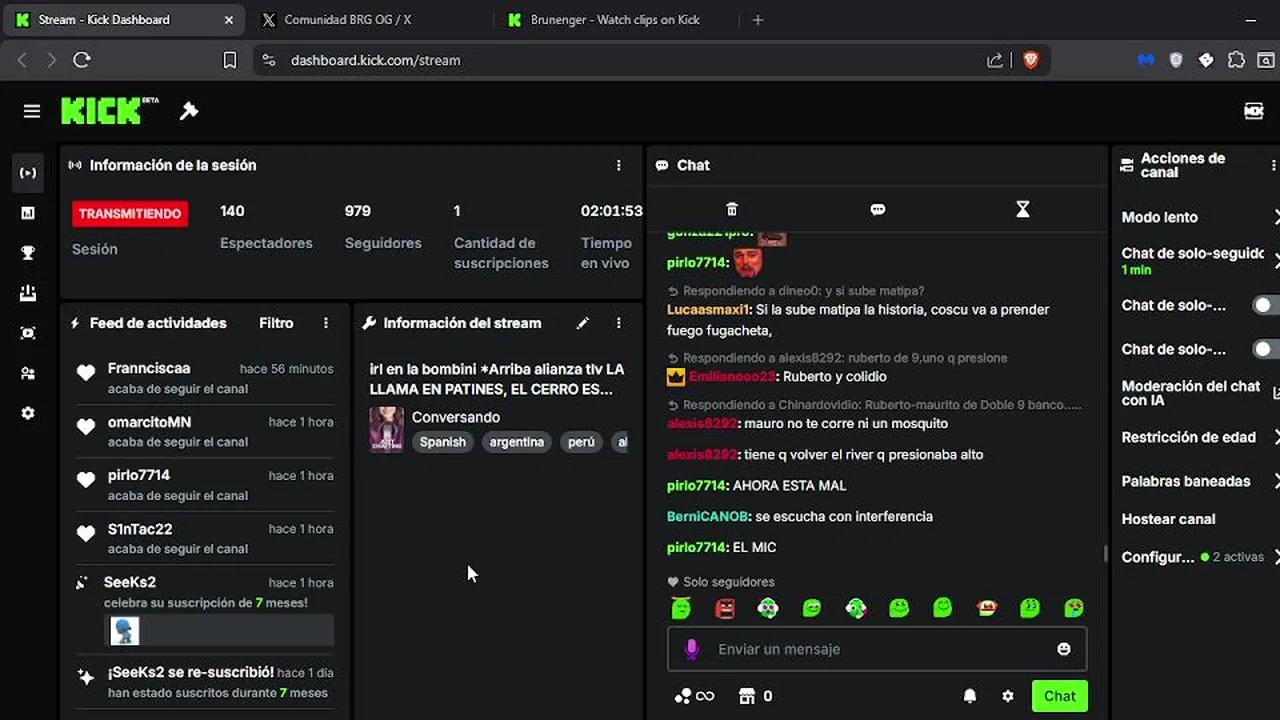
Task: Click the trash icon in Chat panel
Action: click(732, 209)
